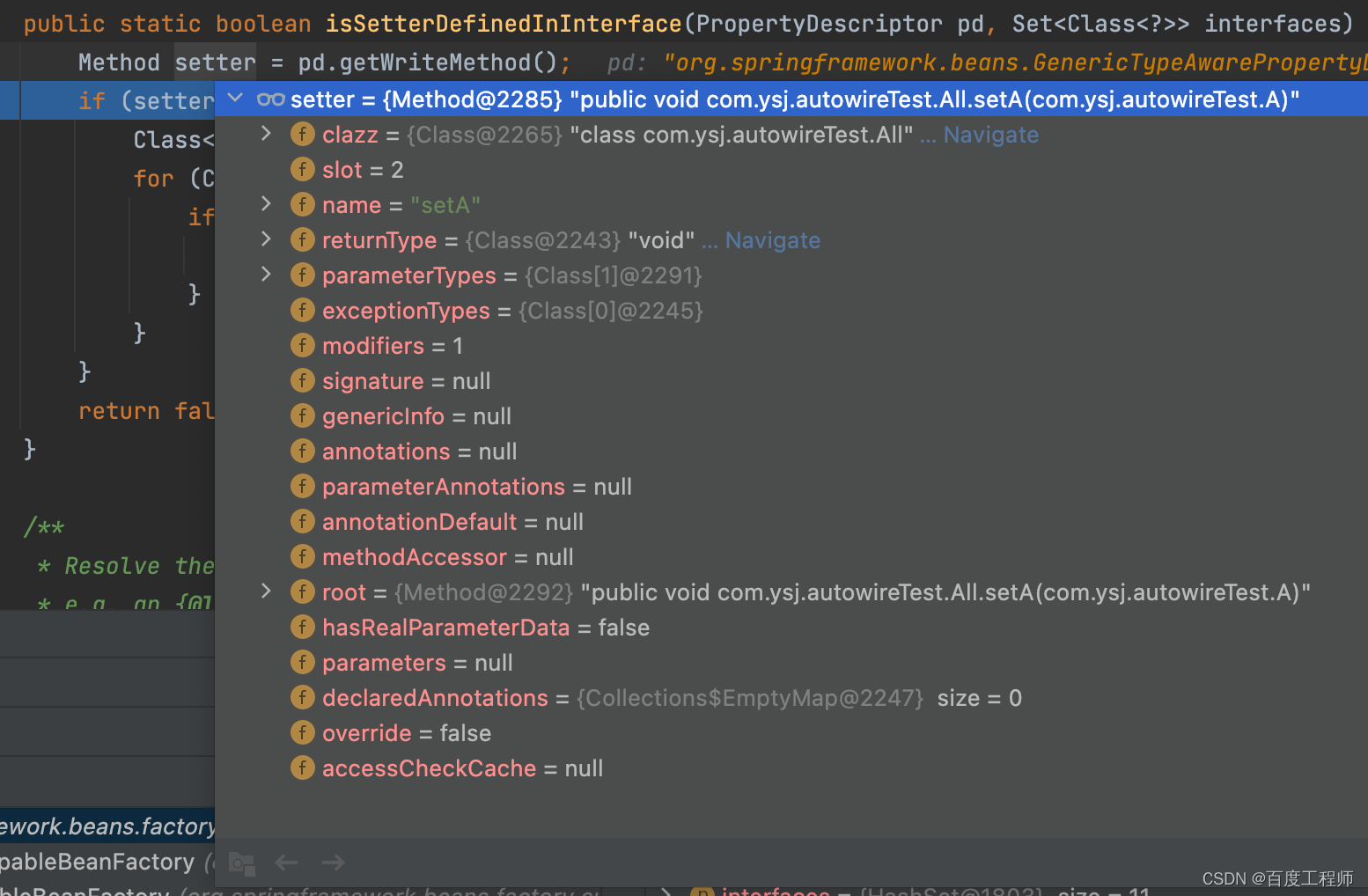Click the field icon beside hasRealParameterData
This screenshot has width=1368, height=896.
pos(303,628)
